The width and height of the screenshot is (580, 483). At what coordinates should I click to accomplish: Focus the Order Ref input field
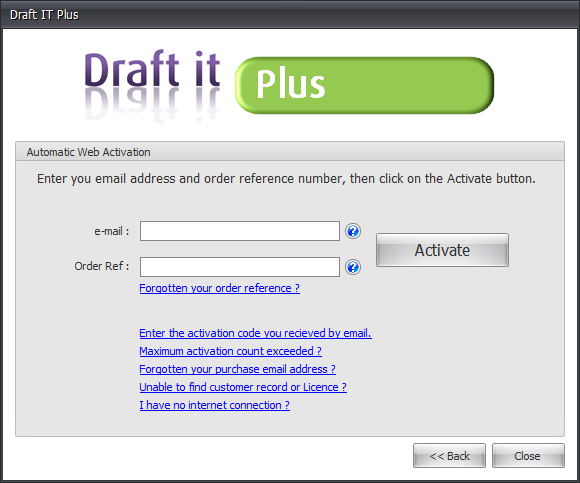(x=240, y=267)
